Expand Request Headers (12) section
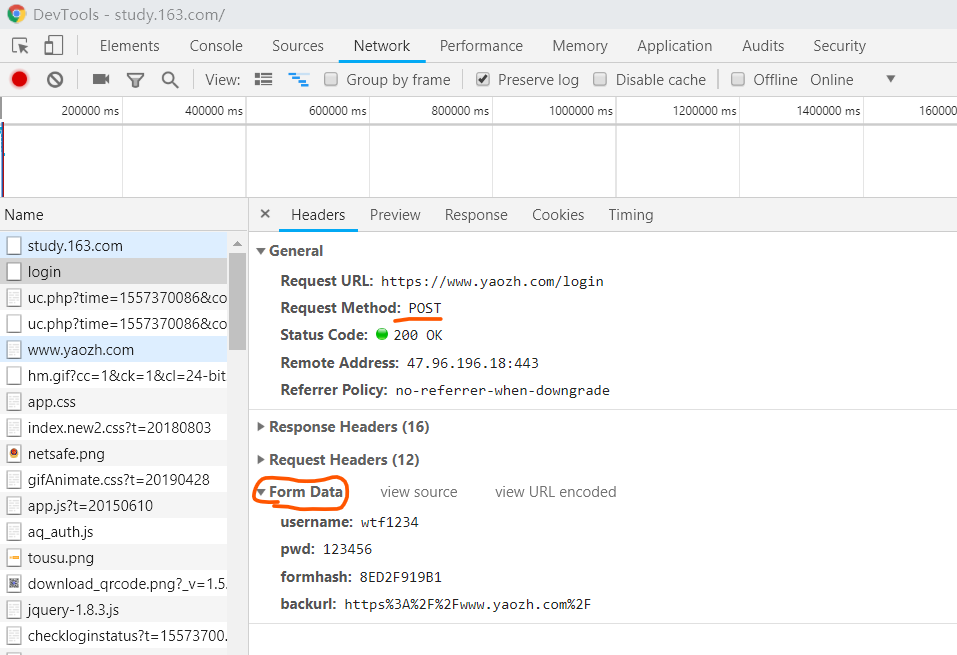 pos(261,460)
